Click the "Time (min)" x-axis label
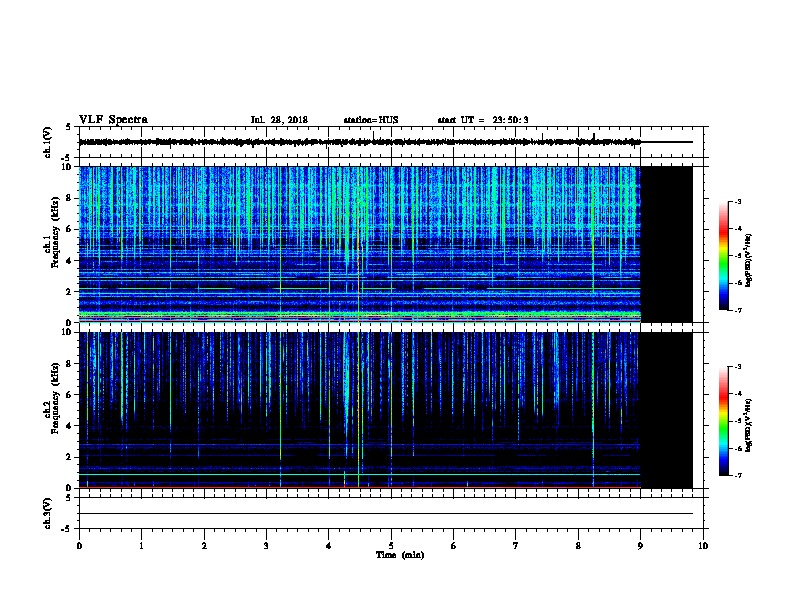 (400, 555)
